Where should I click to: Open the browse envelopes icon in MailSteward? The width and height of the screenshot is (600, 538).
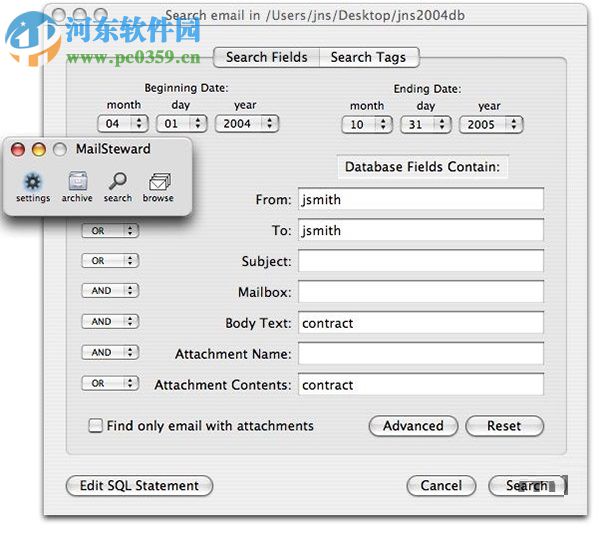[159, 181]
